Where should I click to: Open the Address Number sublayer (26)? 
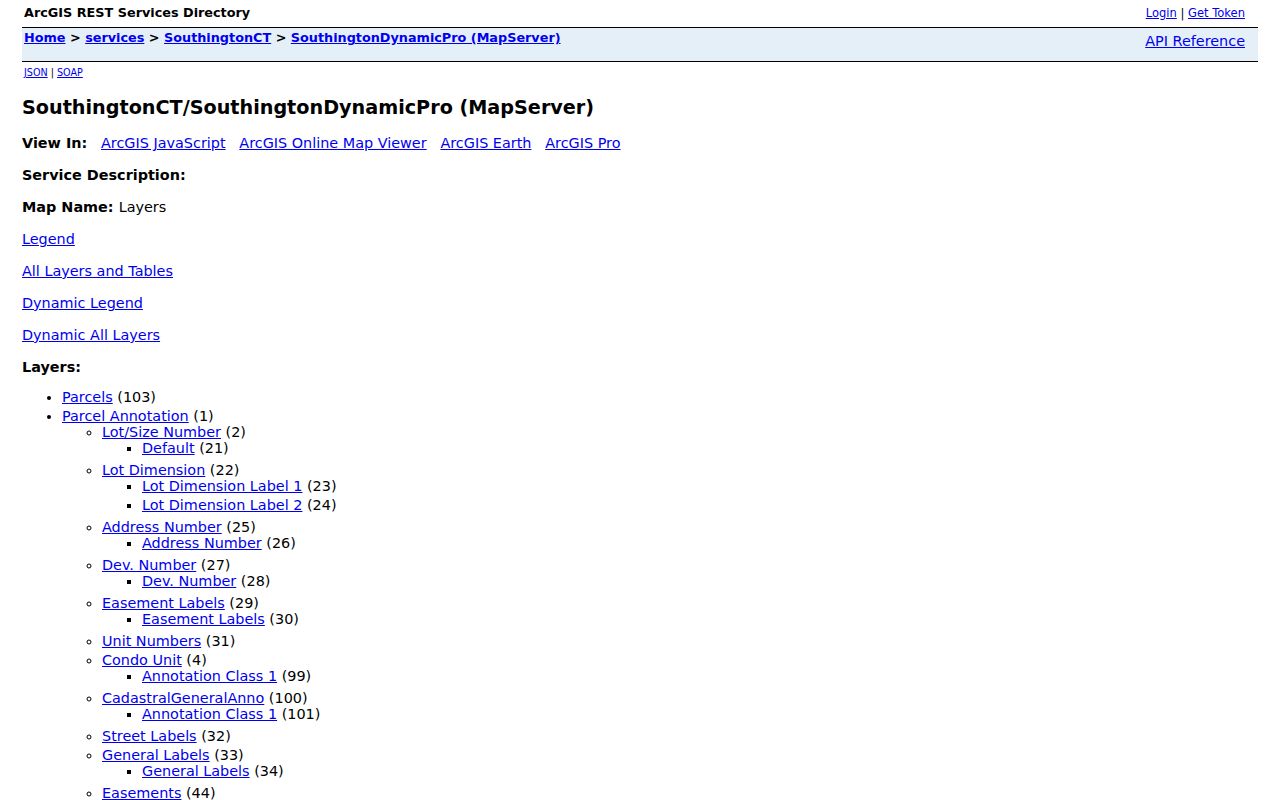(x=201, y=543)
